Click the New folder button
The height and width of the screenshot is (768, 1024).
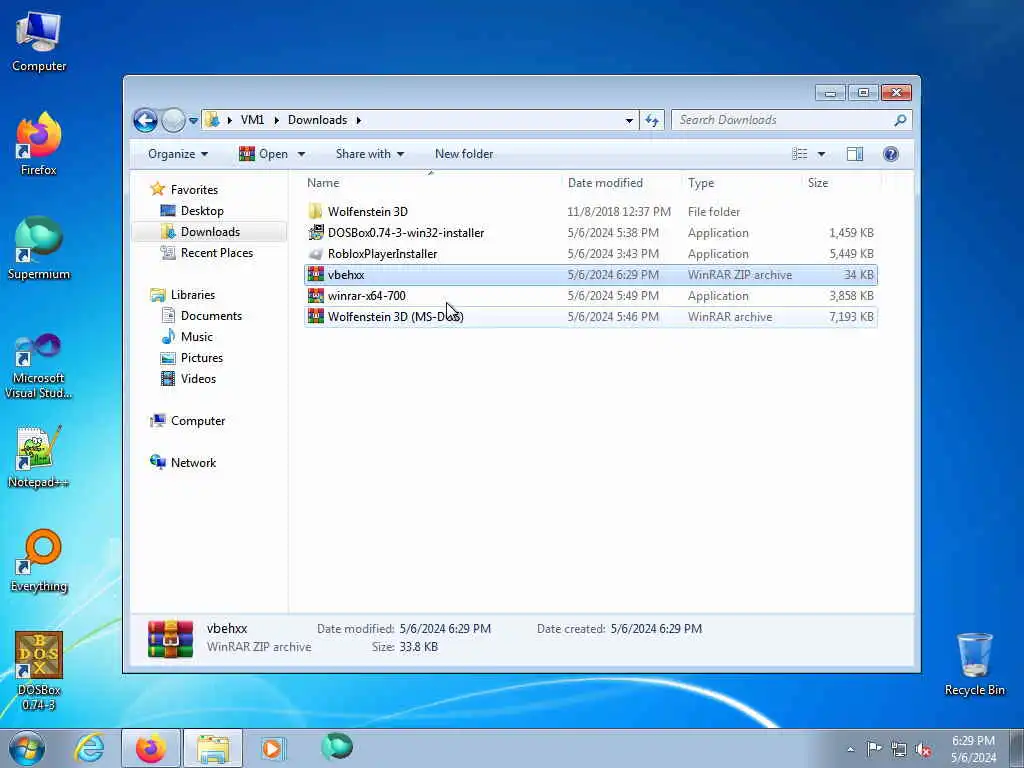point(464,154)
